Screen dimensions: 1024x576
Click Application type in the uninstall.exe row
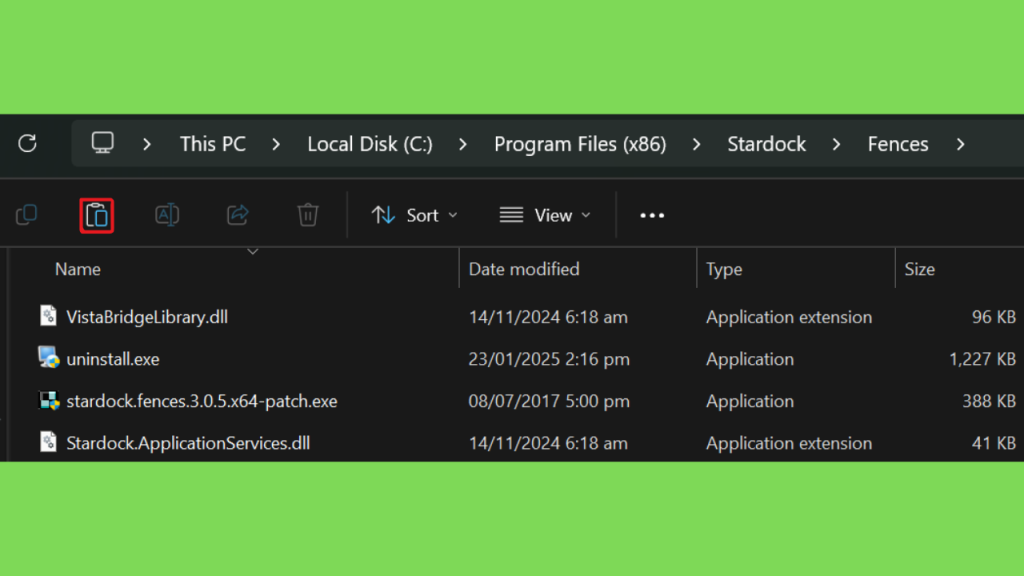tap(750, 359)
